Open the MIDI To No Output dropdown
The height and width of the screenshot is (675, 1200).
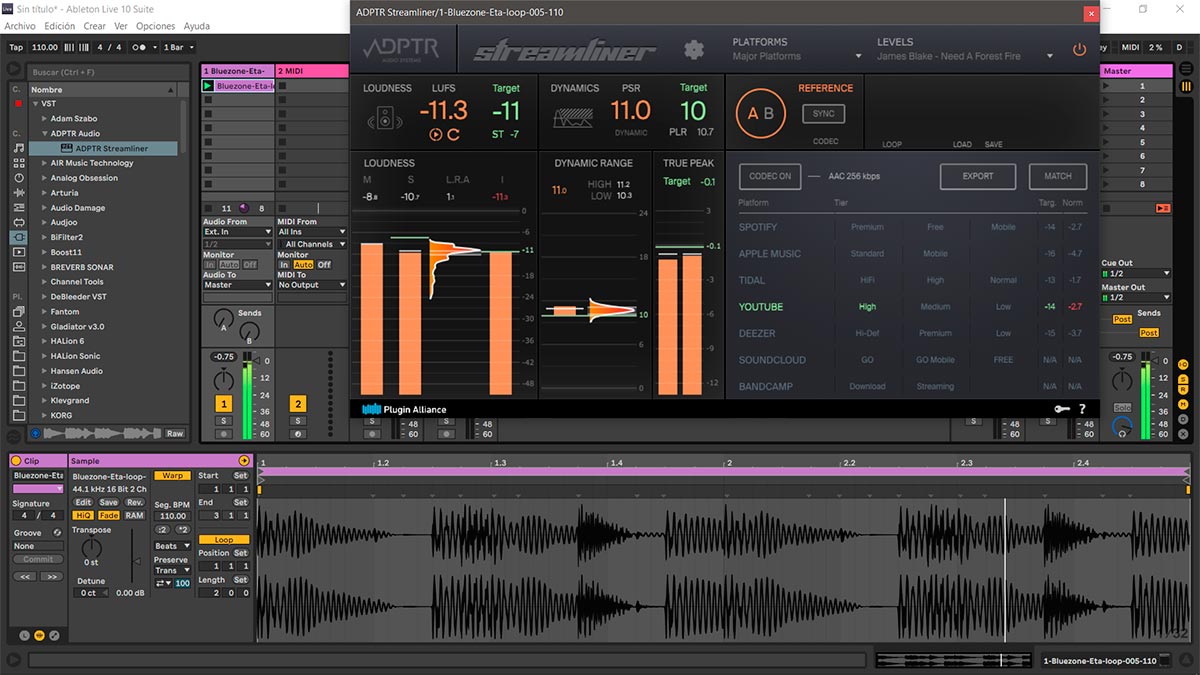point(312,285)
